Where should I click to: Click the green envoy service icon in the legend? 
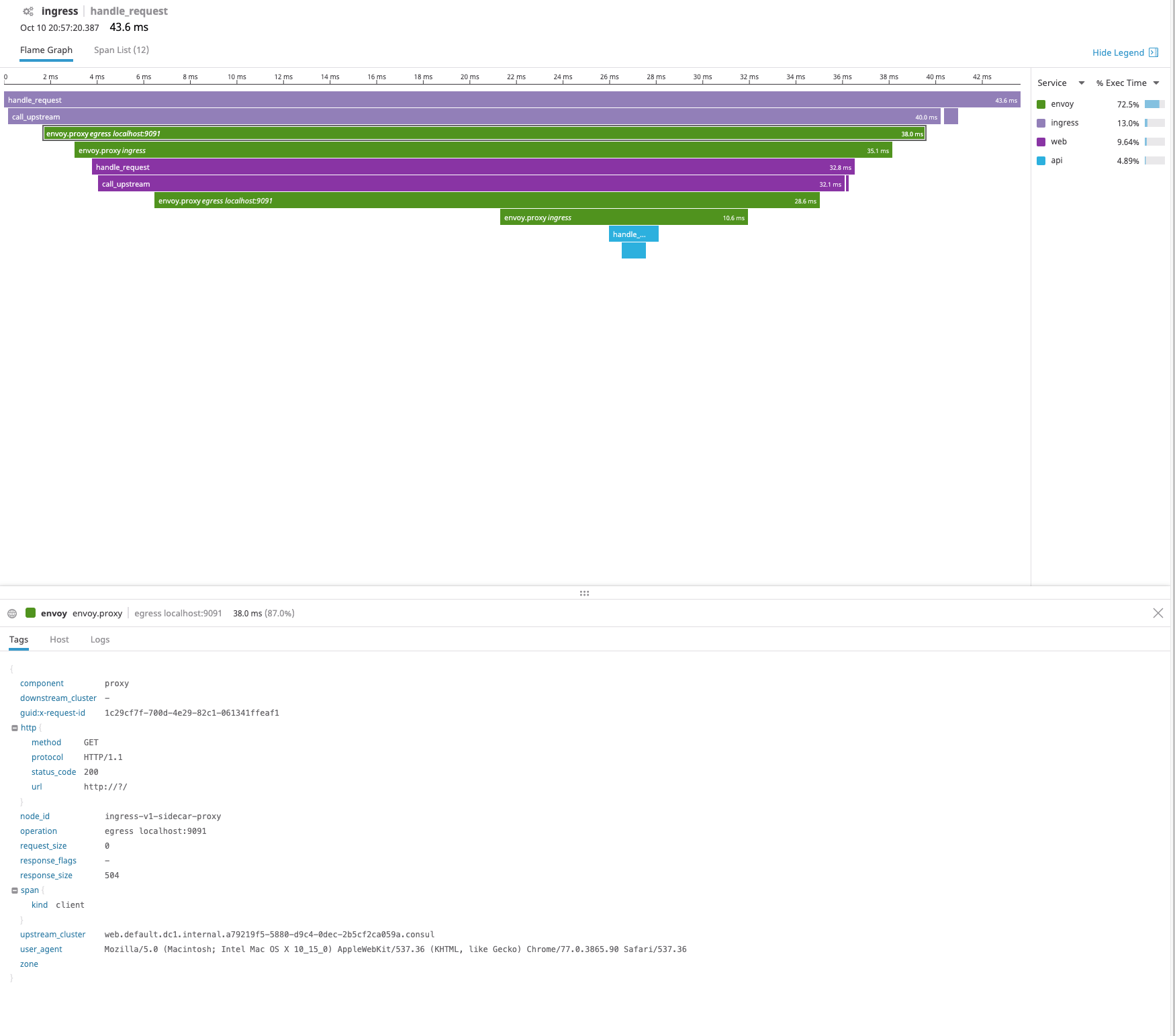(1041, 104)
